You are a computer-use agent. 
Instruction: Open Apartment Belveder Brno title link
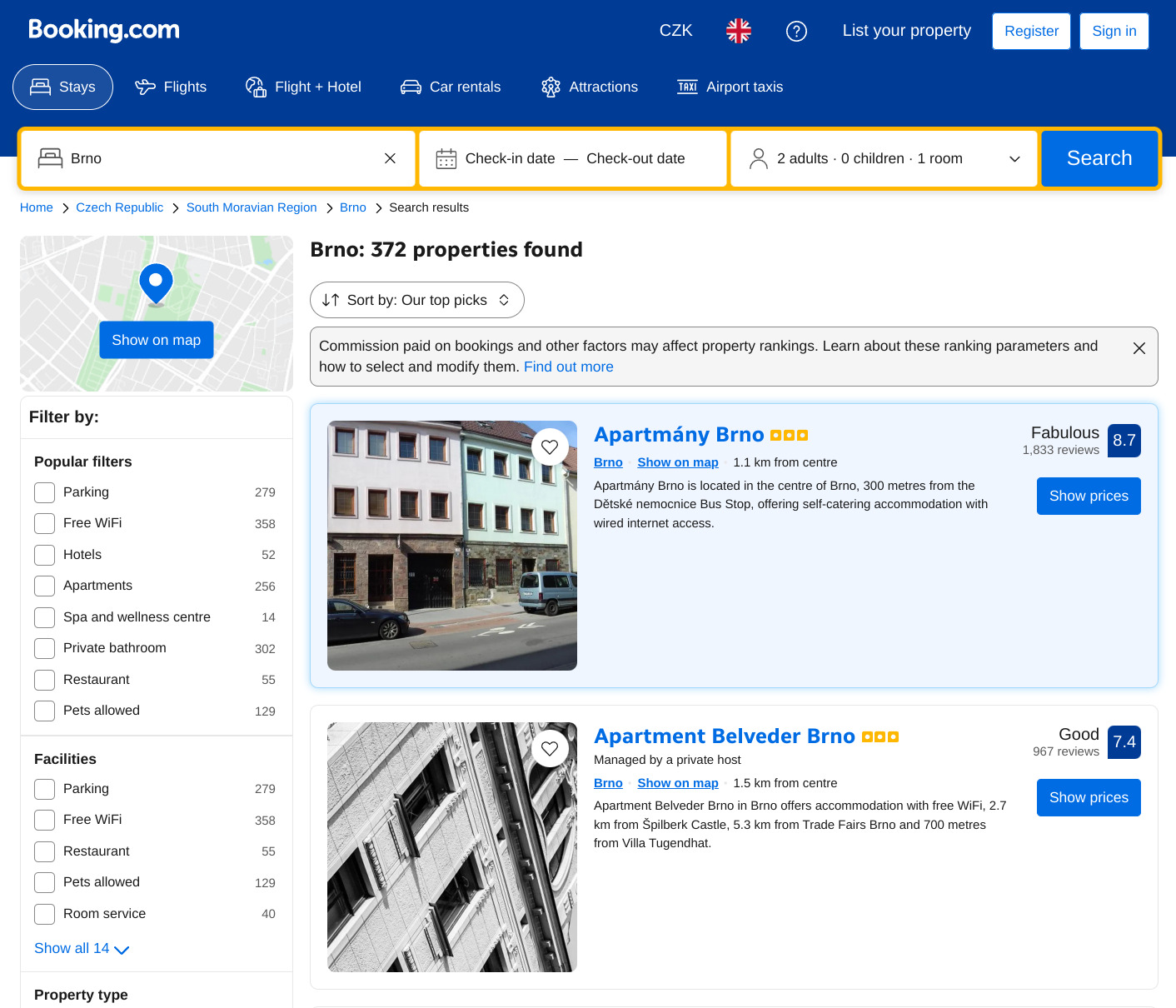pyautogui.click(x=725, y=736)
